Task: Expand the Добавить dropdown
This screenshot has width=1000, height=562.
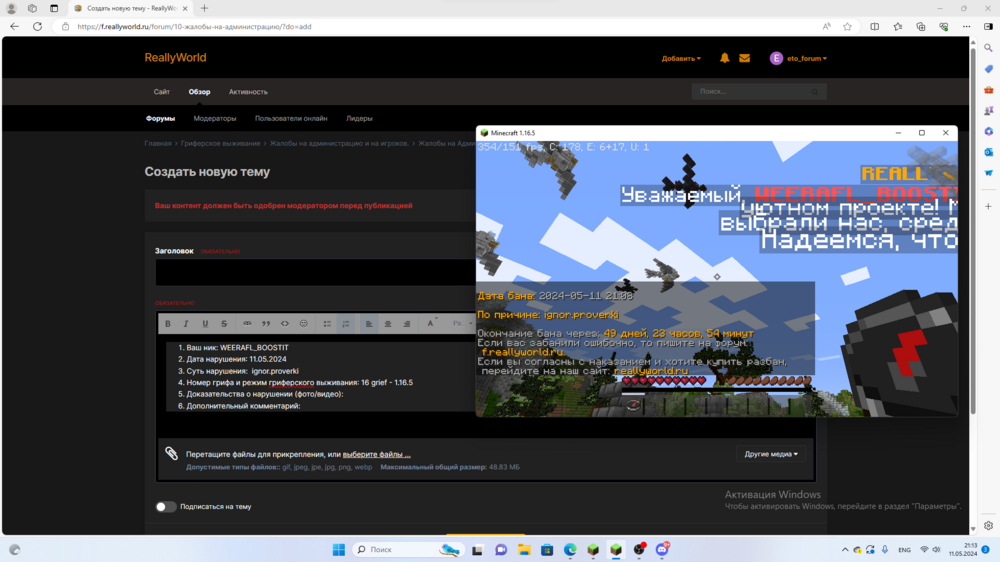Action: [x=681, y=59]
